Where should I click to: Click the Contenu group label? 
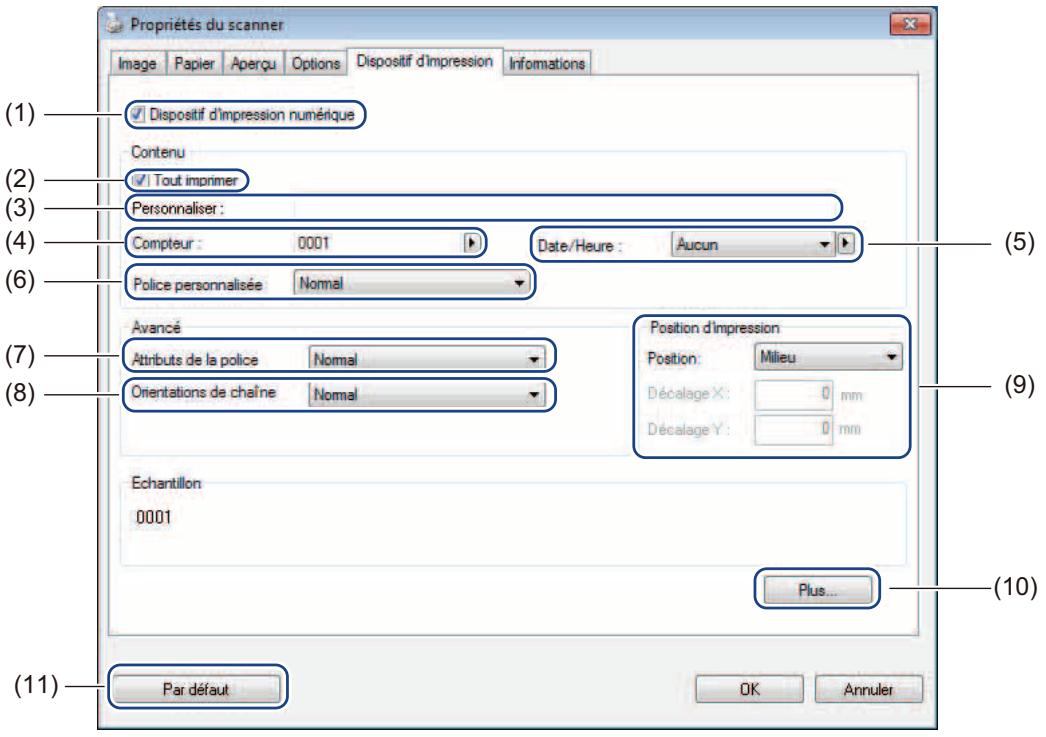click(158, 151)
